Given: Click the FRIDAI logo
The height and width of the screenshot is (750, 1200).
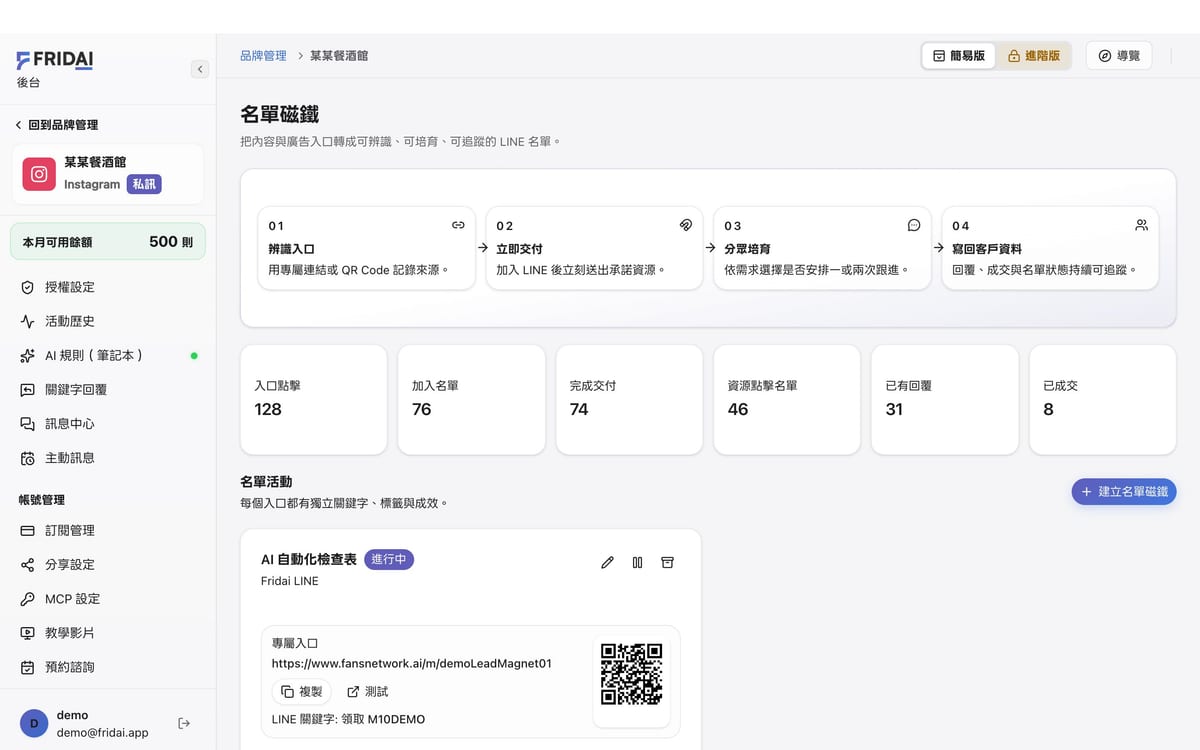Looking at the screenshot, I should click(x=55, y=60).
